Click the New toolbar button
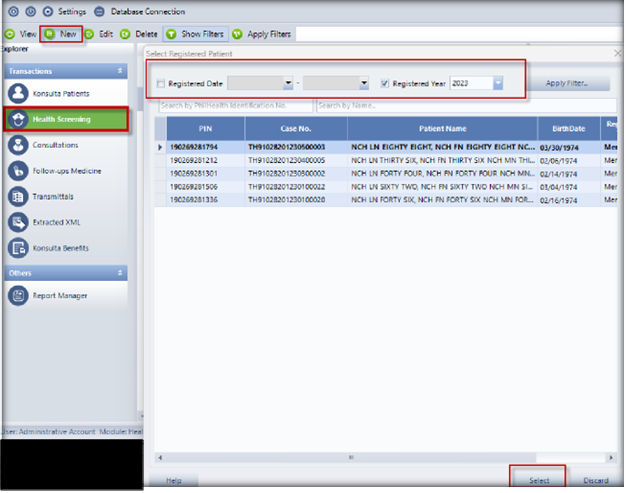The height and width of the screenshot is (493, 626). coord(60,34)
